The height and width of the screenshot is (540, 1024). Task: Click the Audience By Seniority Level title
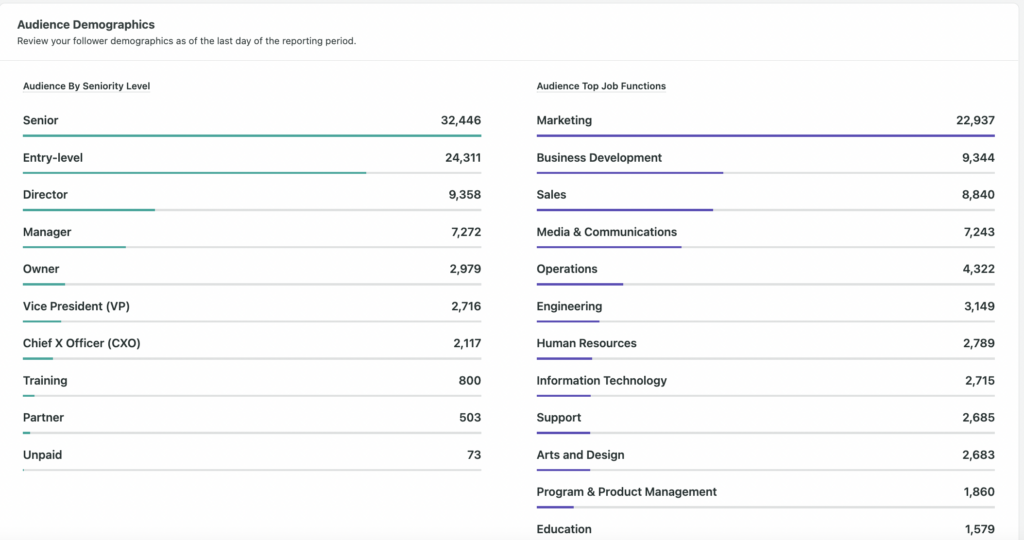tap(86, 86)
